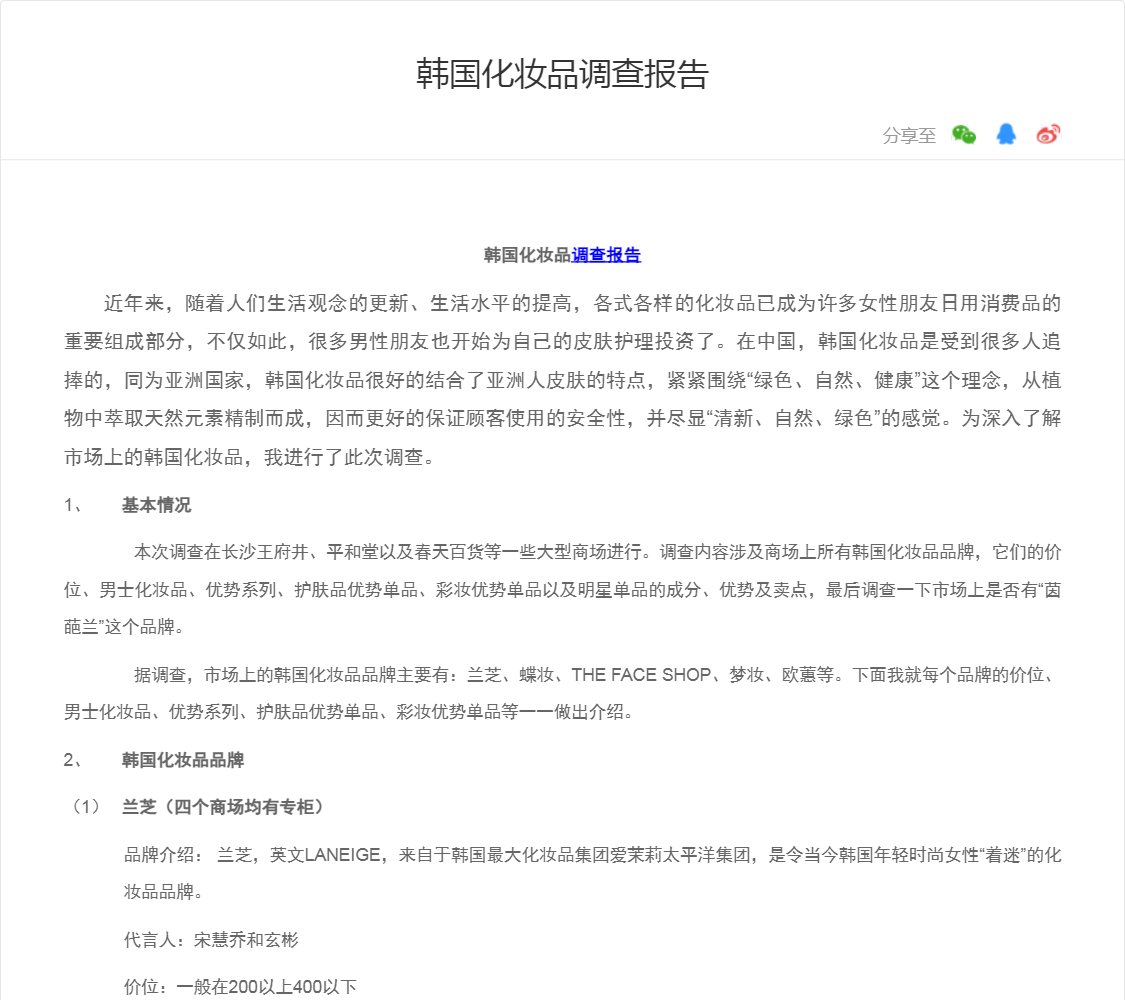Click the THE FACE SHOP brand text
The image size is (1125, 1000).
(641, 674)
